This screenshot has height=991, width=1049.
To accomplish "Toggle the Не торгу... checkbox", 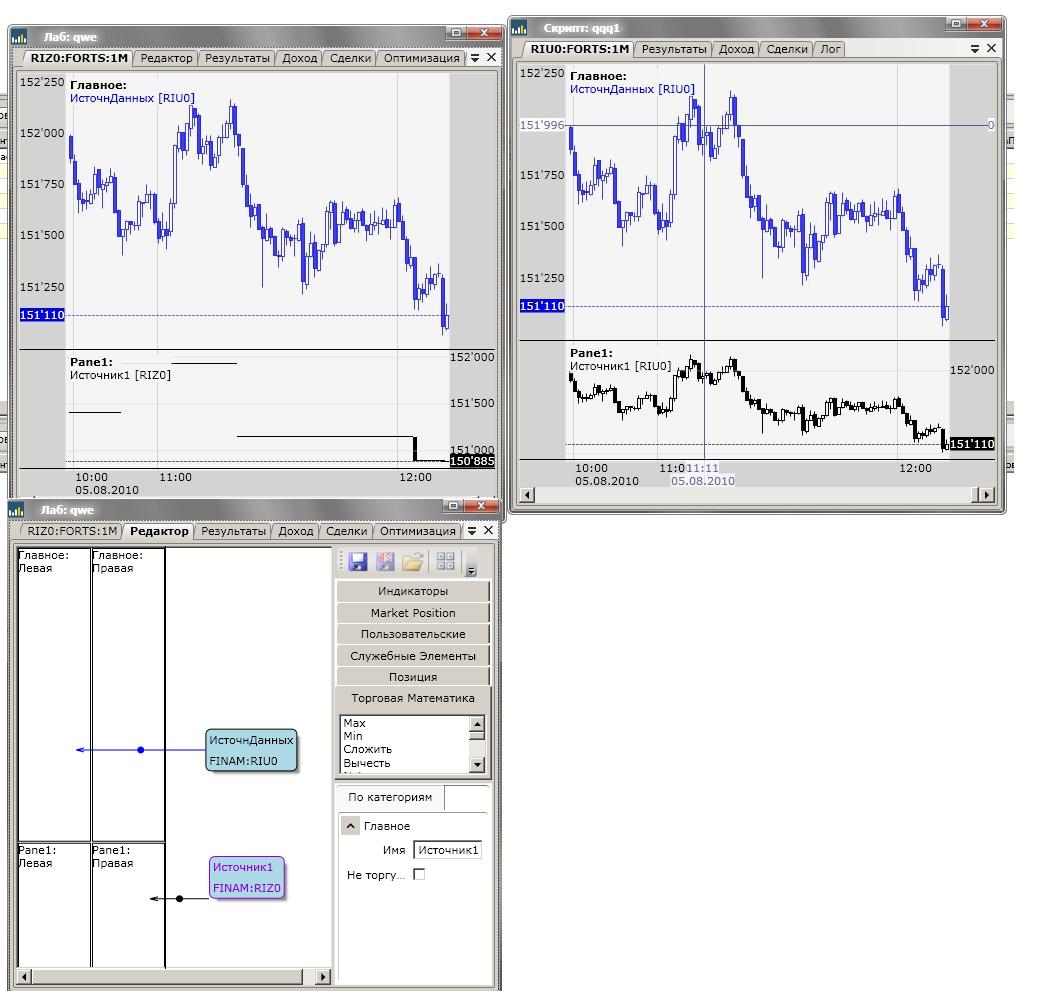I will pyautogui.click(x=419, y=874).
